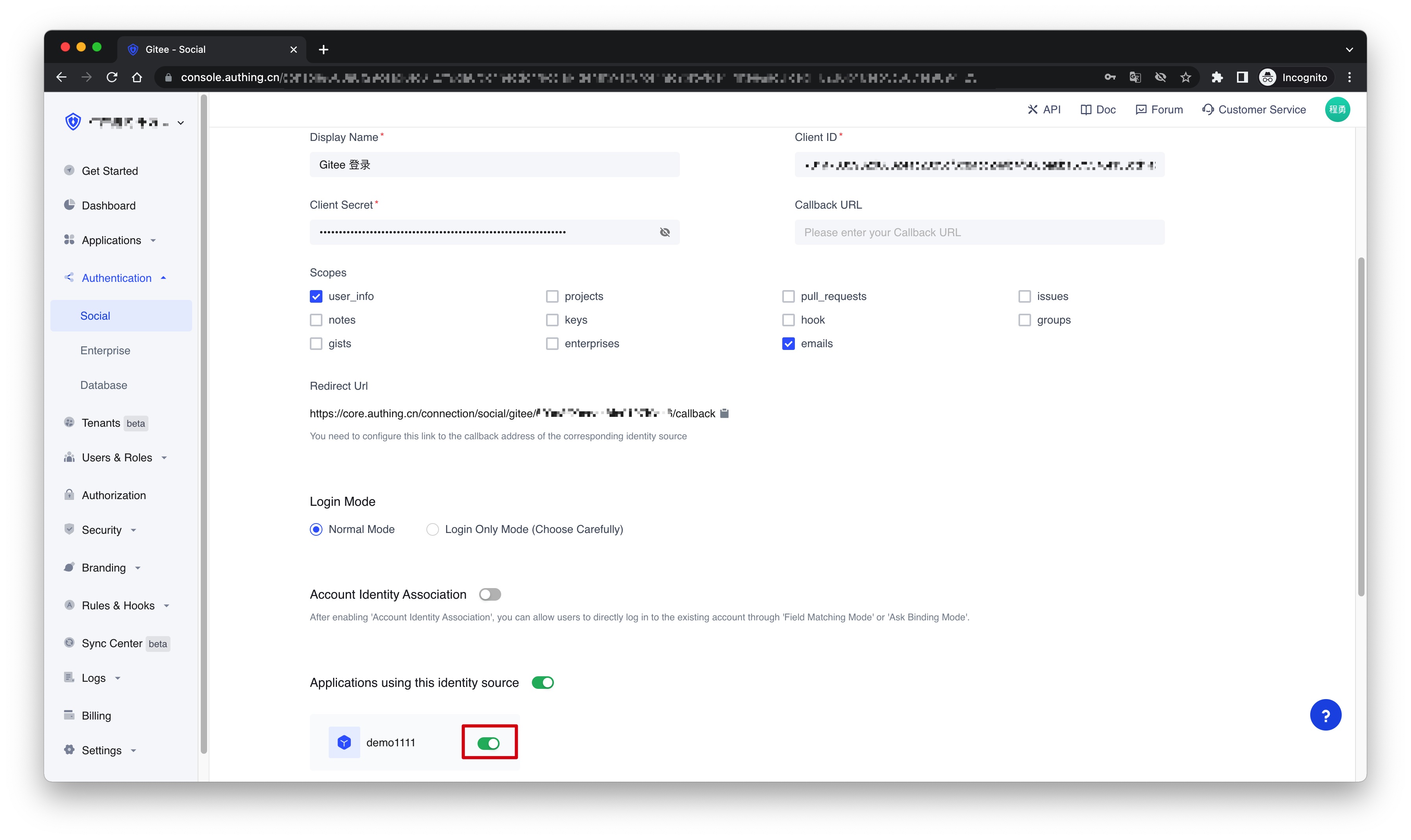Expand the Applications sidebar menu

tap(111, 240)
